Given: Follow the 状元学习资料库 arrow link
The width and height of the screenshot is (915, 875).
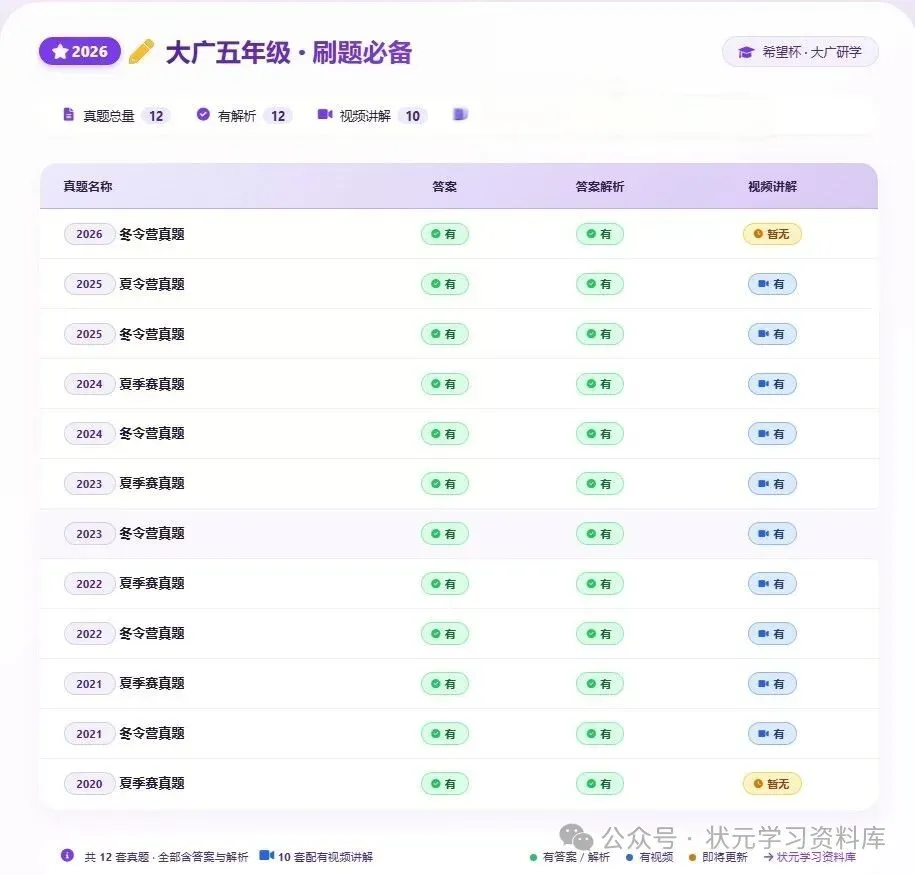Looking at the screenshot, I should [x=810, y=857].
